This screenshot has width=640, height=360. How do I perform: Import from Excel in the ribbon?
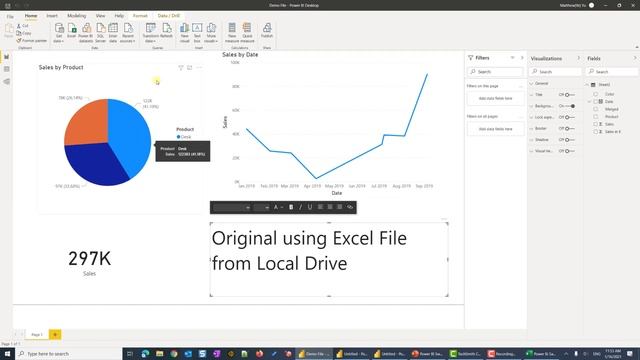[x=72, y=31]
